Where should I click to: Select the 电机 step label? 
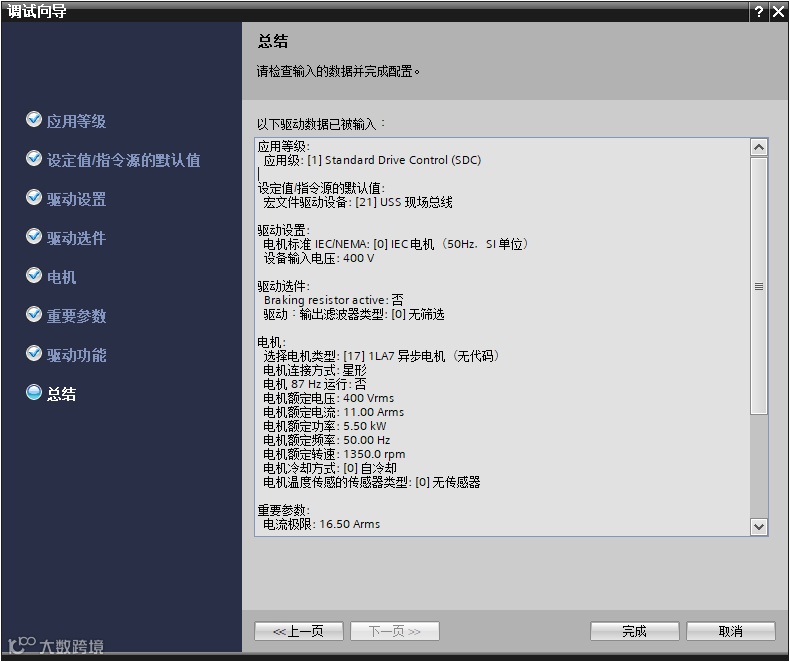(x=61, y=277)
